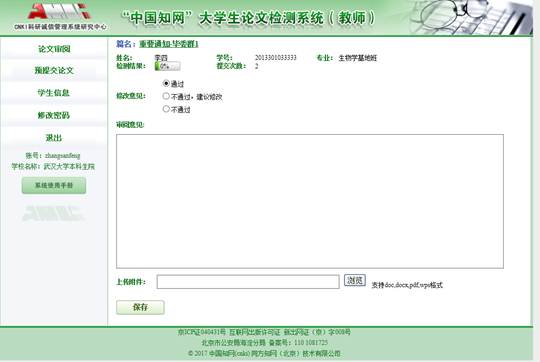
Task: Click submission count value 2
Action: [257, 66]
